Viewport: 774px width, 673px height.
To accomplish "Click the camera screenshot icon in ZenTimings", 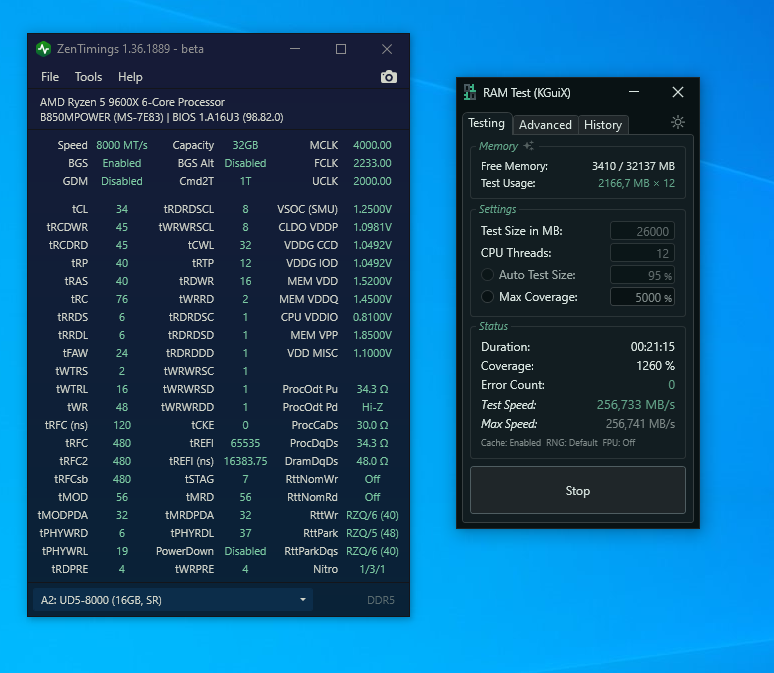I will coord(389,77).
